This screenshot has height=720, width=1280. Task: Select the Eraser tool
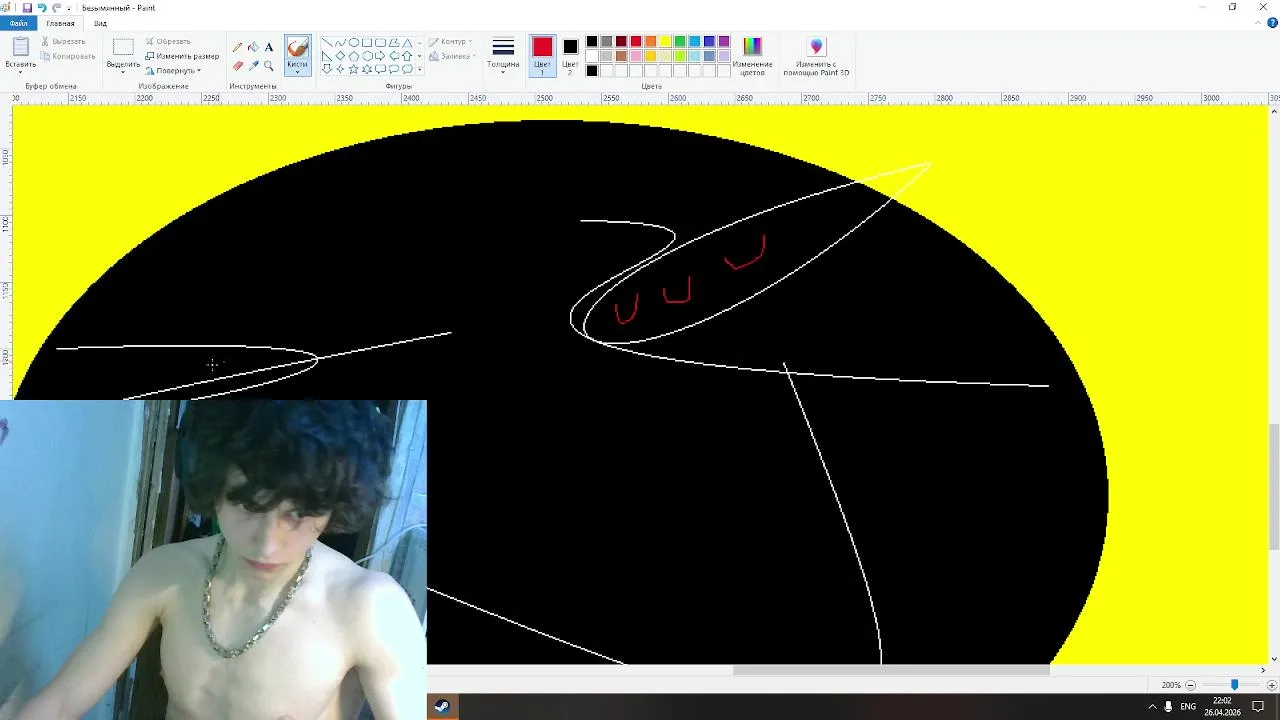(x=238, y=66)
